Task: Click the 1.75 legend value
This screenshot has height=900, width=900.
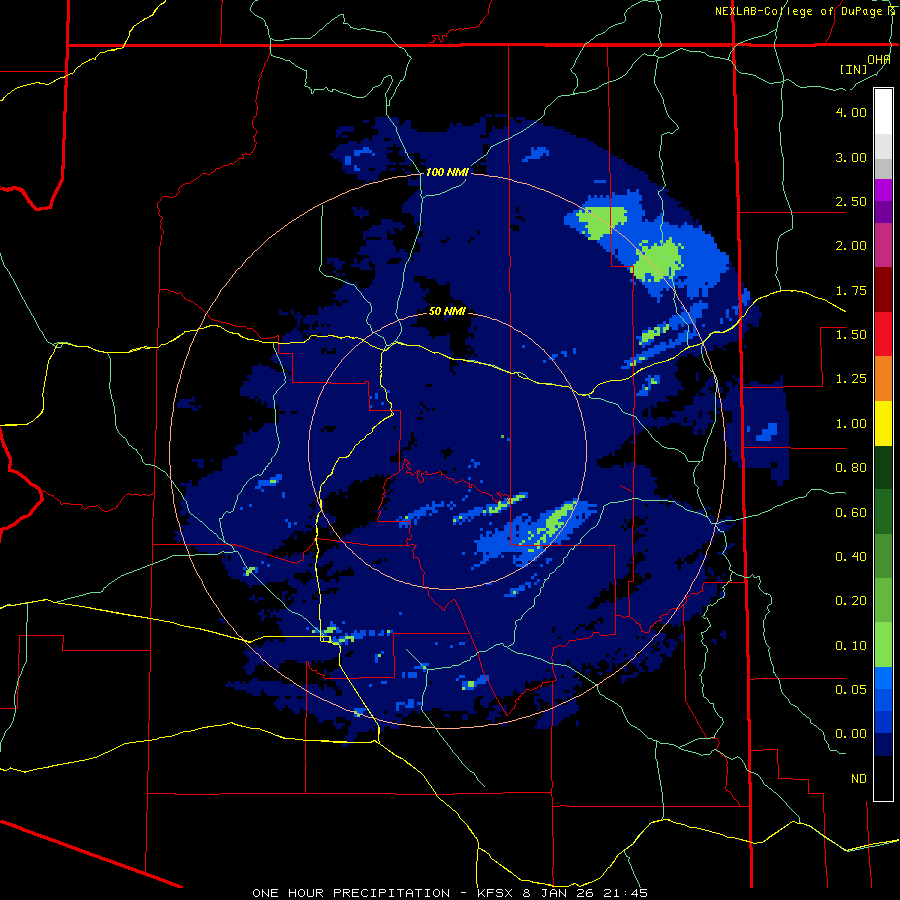Action: click(x=851, y=290)
